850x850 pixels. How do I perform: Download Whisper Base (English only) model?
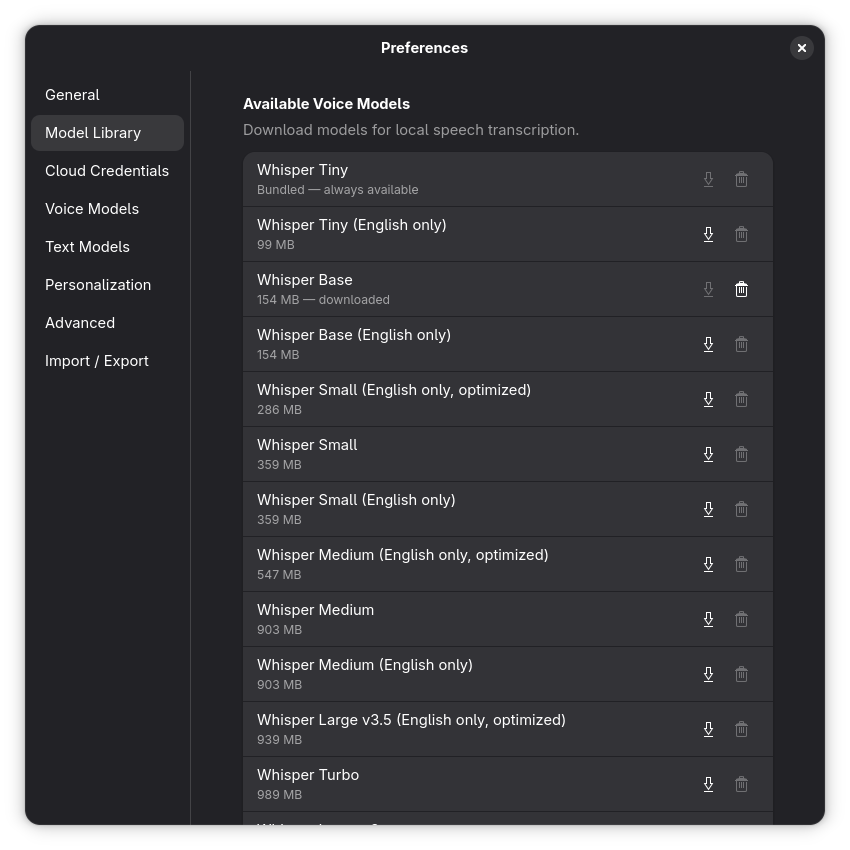(708, 344)
